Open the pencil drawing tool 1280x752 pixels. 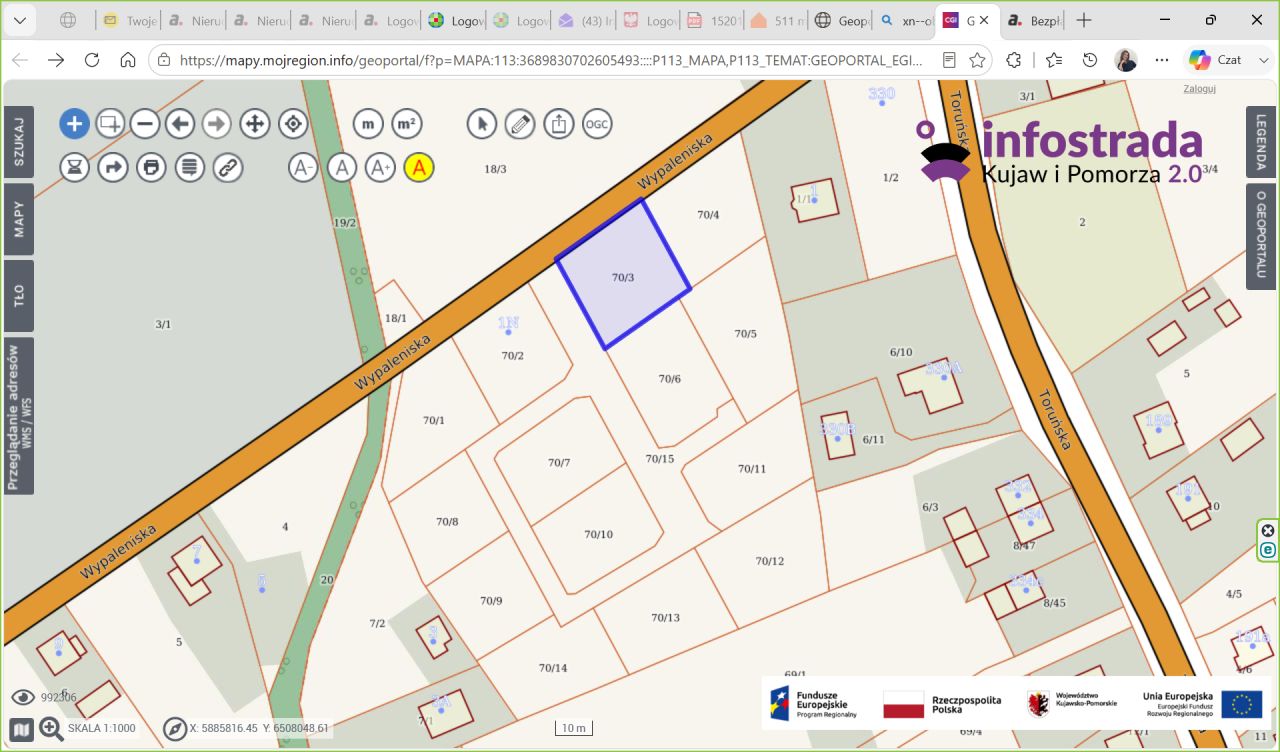click(x=520, y=124)
